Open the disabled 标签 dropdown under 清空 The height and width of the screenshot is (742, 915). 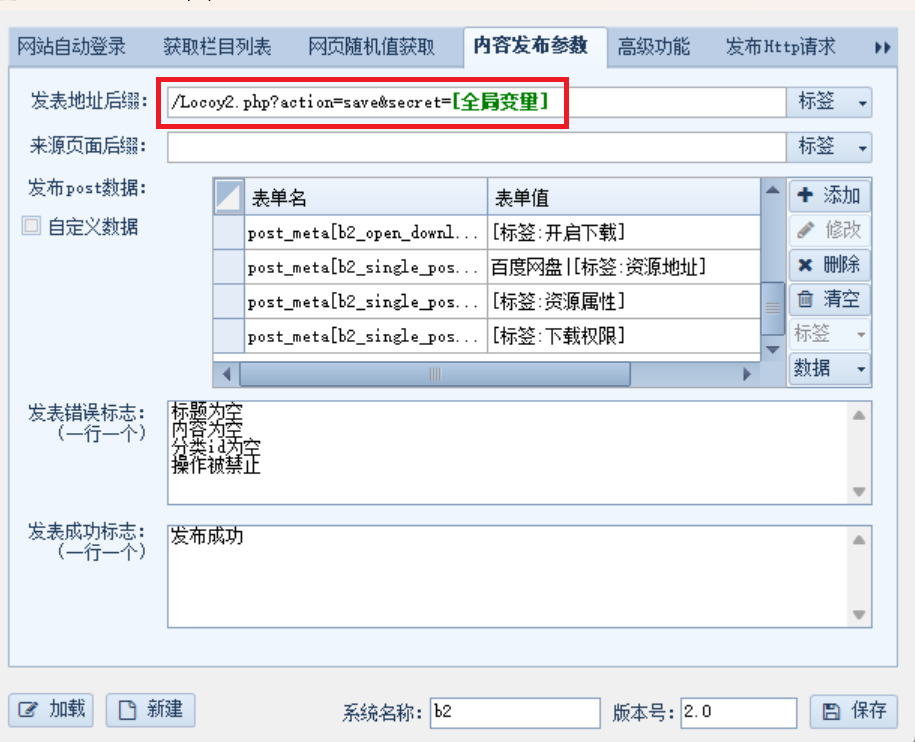(x=829, y=334)
